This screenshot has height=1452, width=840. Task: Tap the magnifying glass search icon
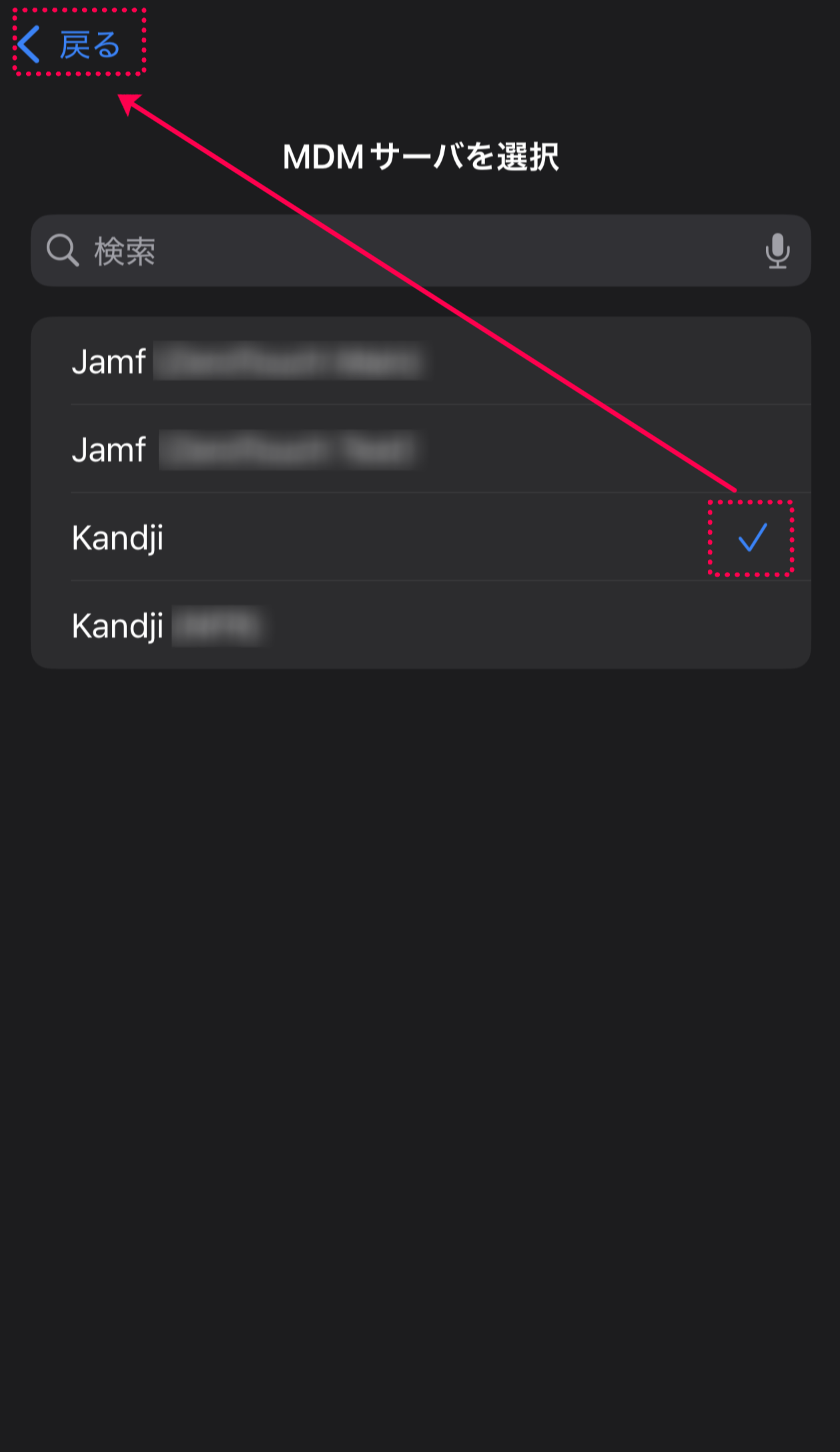coord(63,251)
